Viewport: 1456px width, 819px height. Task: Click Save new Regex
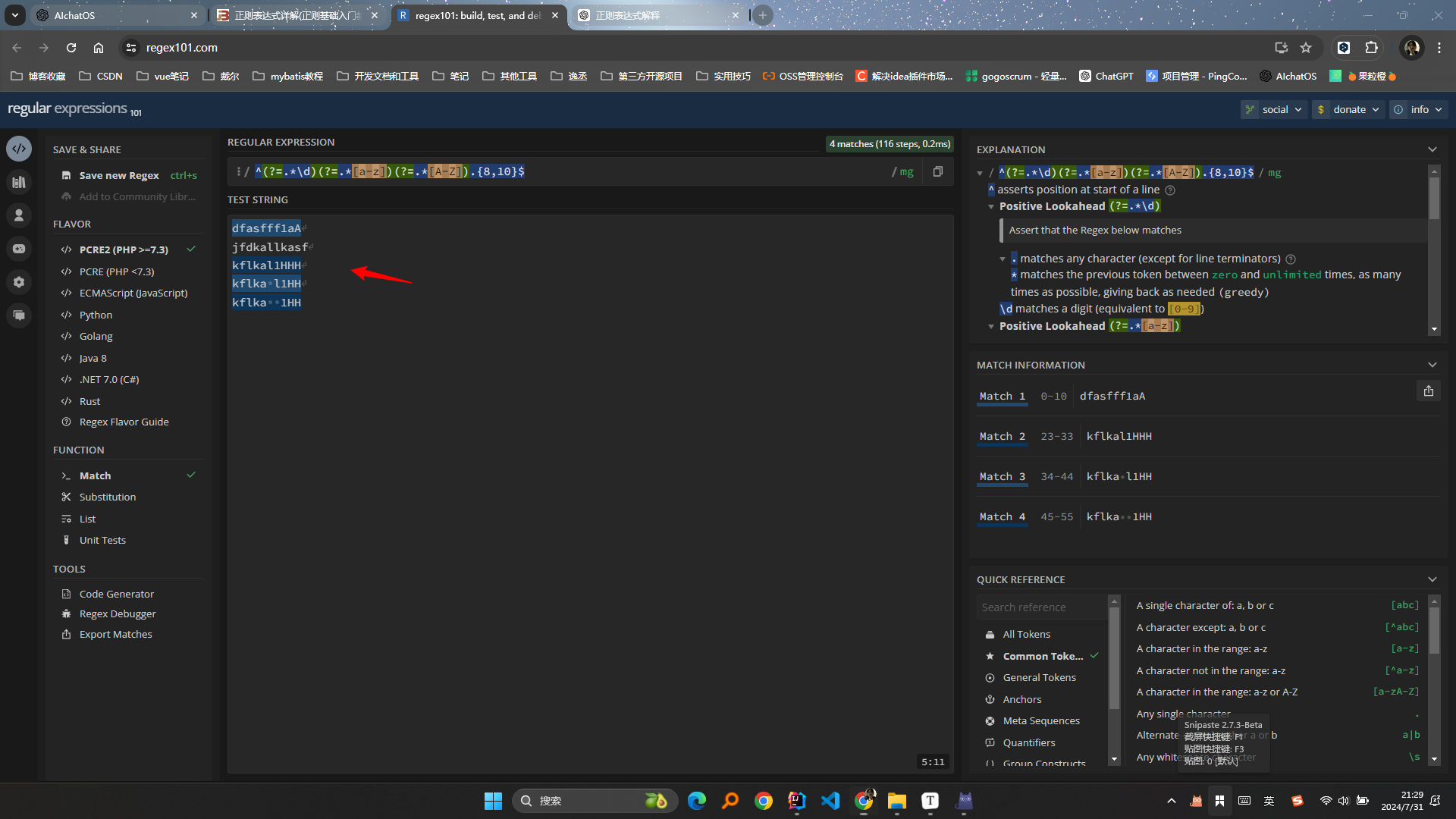(119, 175)
